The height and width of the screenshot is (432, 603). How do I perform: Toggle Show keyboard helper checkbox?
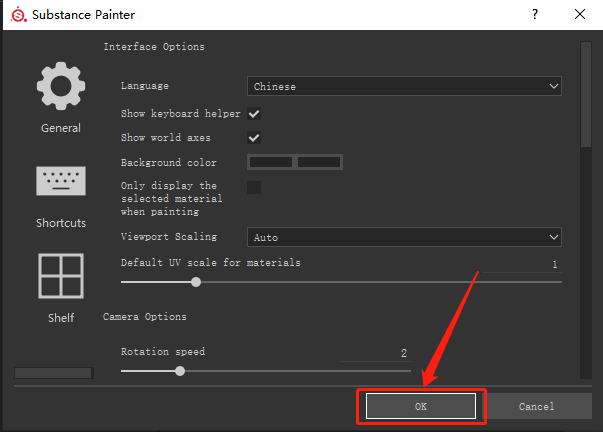[x=254, y=114]
